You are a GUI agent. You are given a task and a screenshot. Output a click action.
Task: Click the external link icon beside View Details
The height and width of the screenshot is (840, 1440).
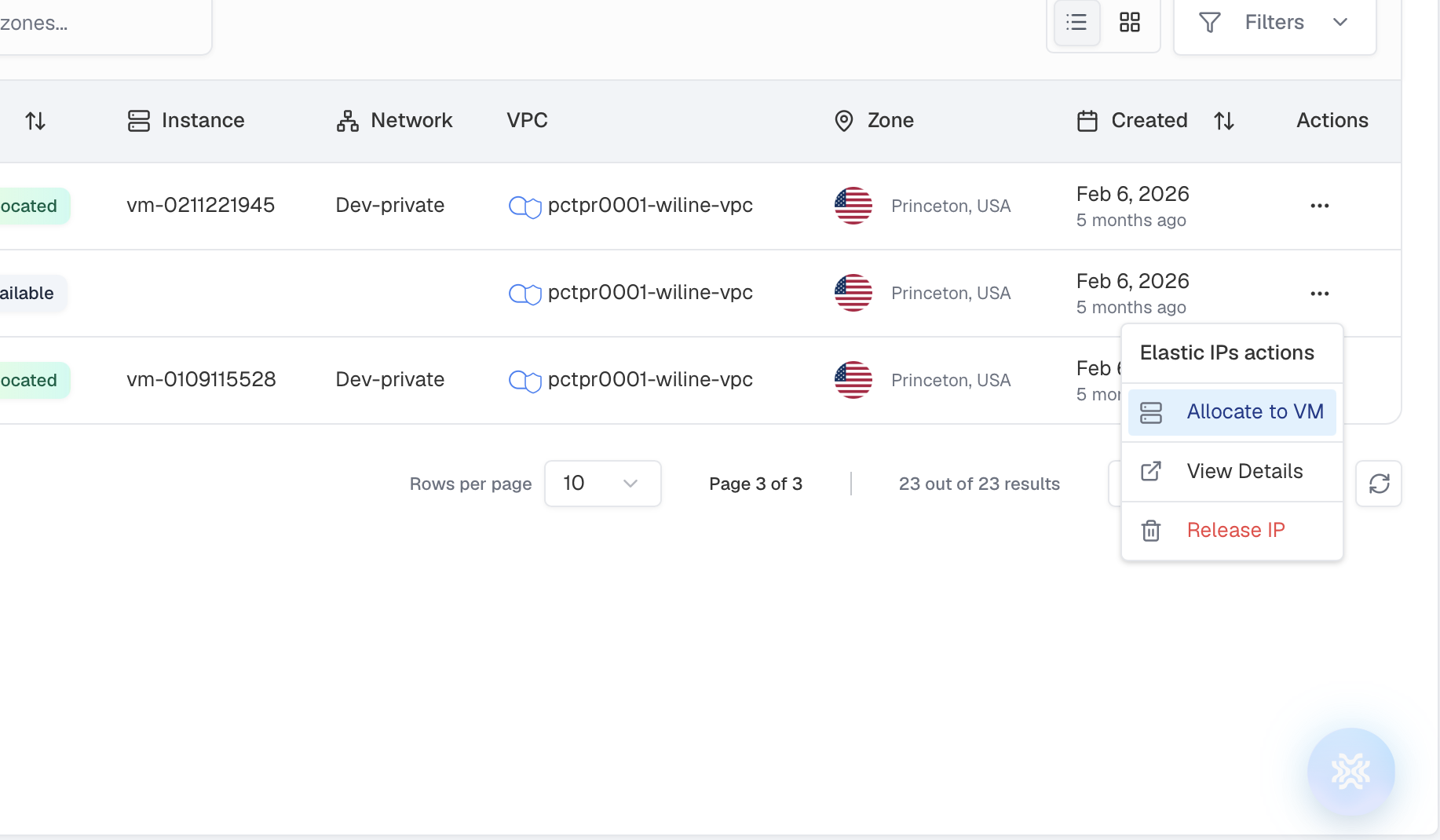point(1151,471)
